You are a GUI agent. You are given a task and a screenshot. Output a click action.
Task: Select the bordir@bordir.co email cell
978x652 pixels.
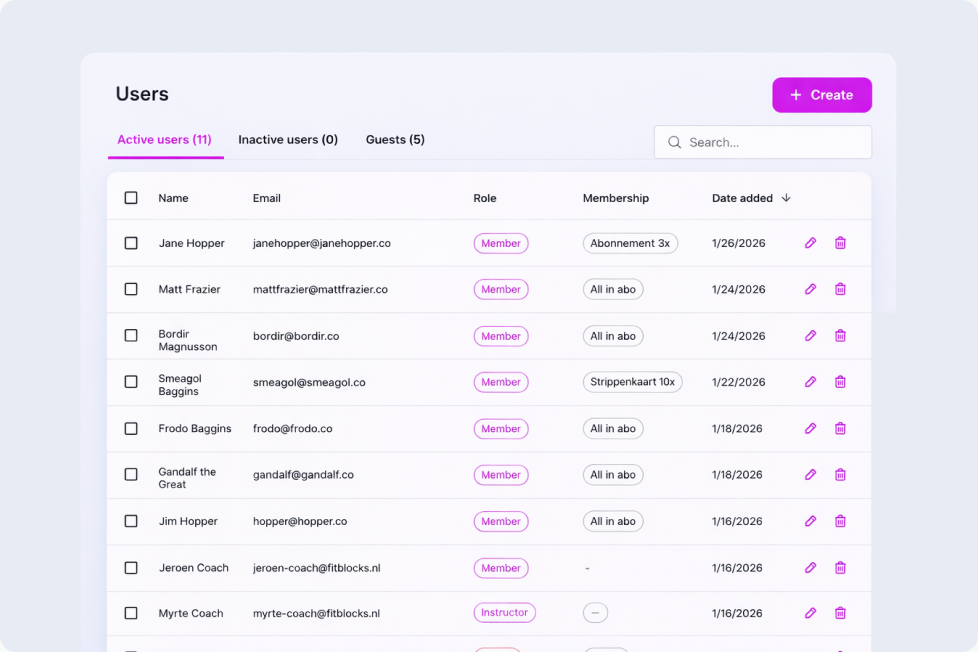click(296, 336)
